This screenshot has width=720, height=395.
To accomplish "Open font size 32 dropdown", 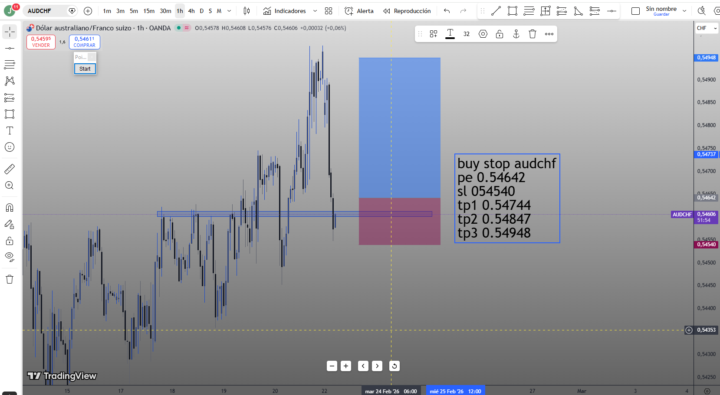I will click(x=467, y=34).
